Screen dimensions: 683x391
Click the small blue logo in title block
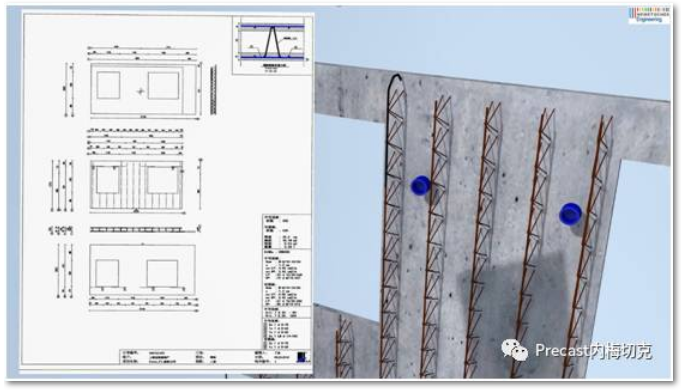tap(302, 357)
